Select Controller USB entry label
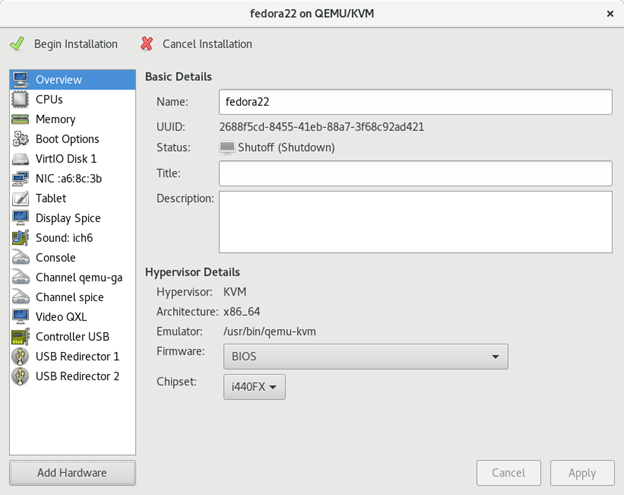The width and height of the screenshot is (624, 495). coord(72,337)
